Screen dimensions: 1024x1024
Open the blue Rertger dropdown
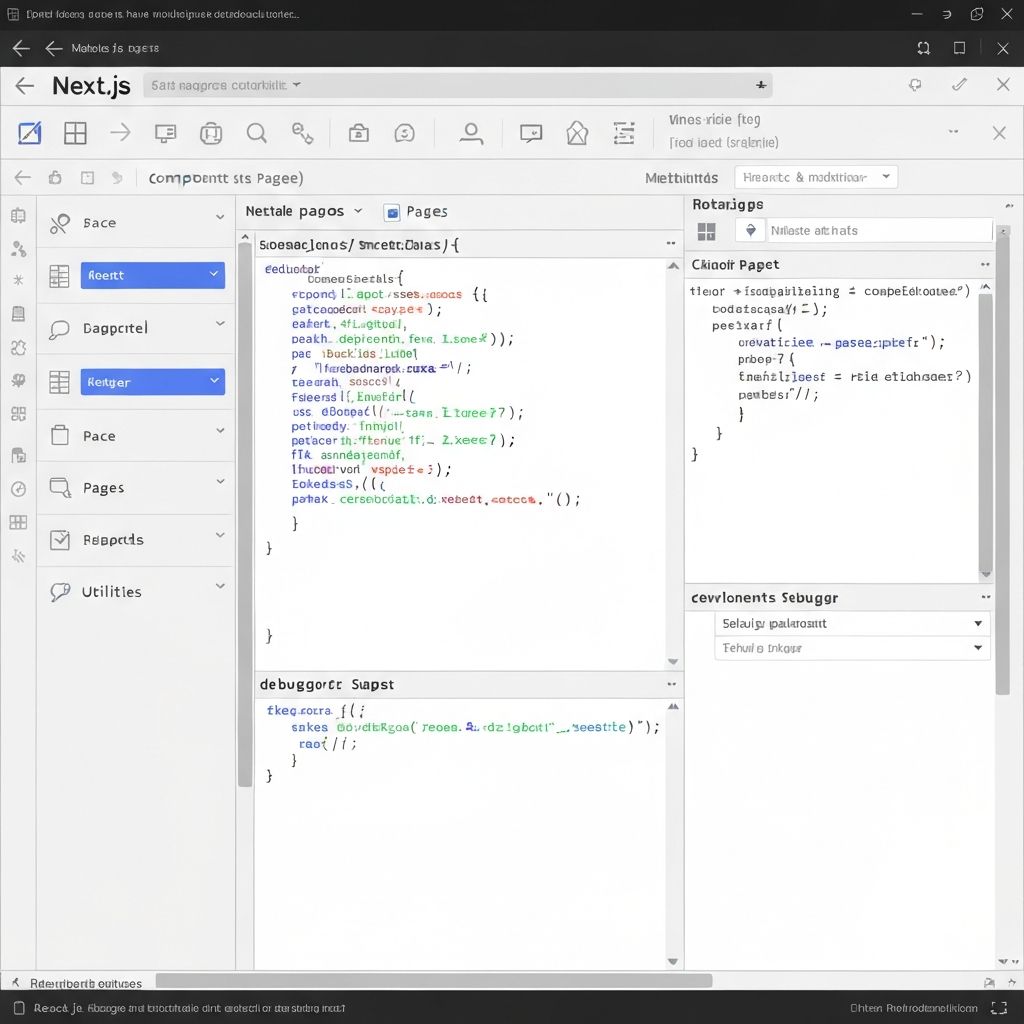pyautogui.click(x=152, y=382)
